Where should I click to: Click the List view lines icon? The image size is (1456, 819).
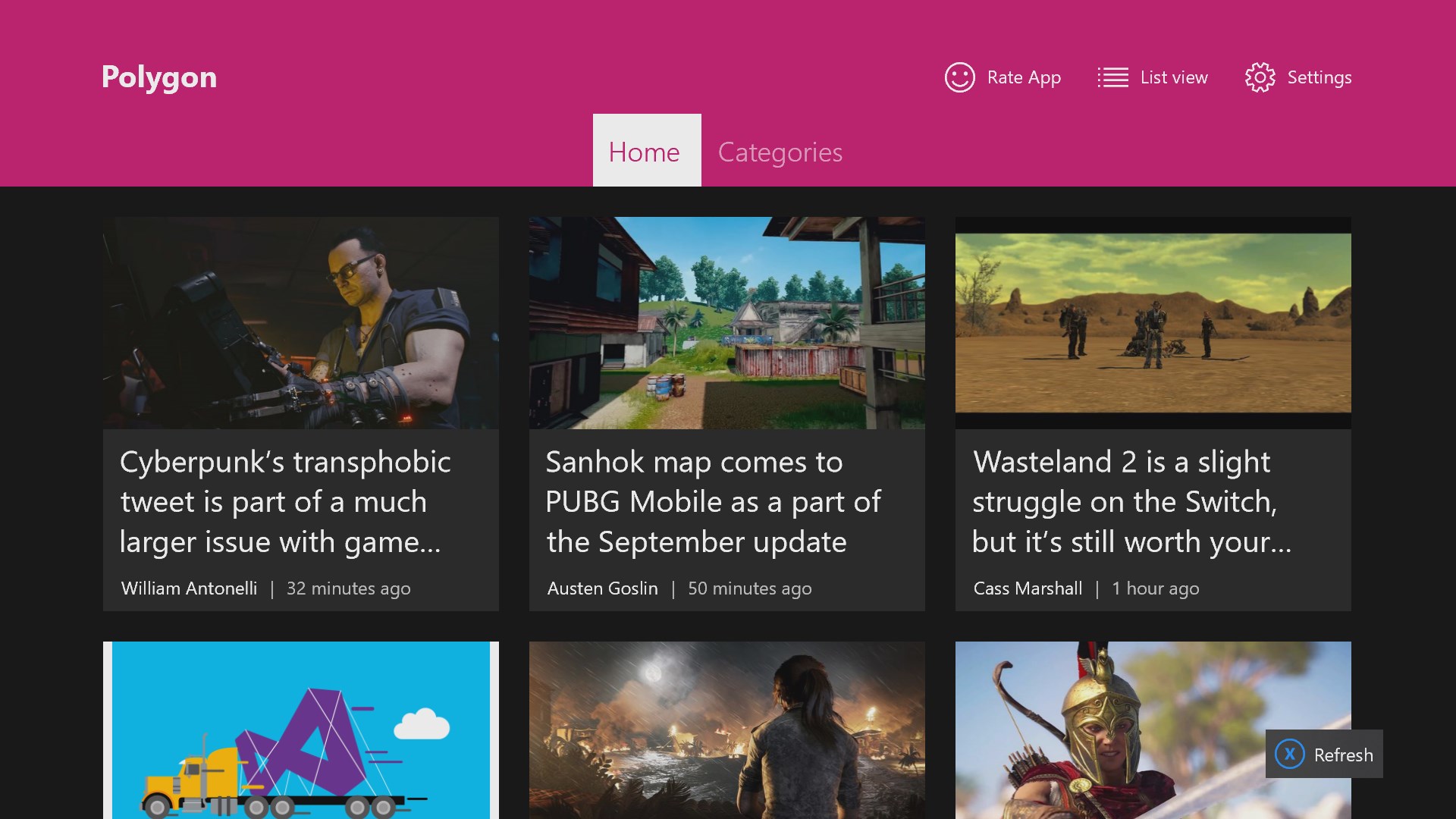(1112, 77)
